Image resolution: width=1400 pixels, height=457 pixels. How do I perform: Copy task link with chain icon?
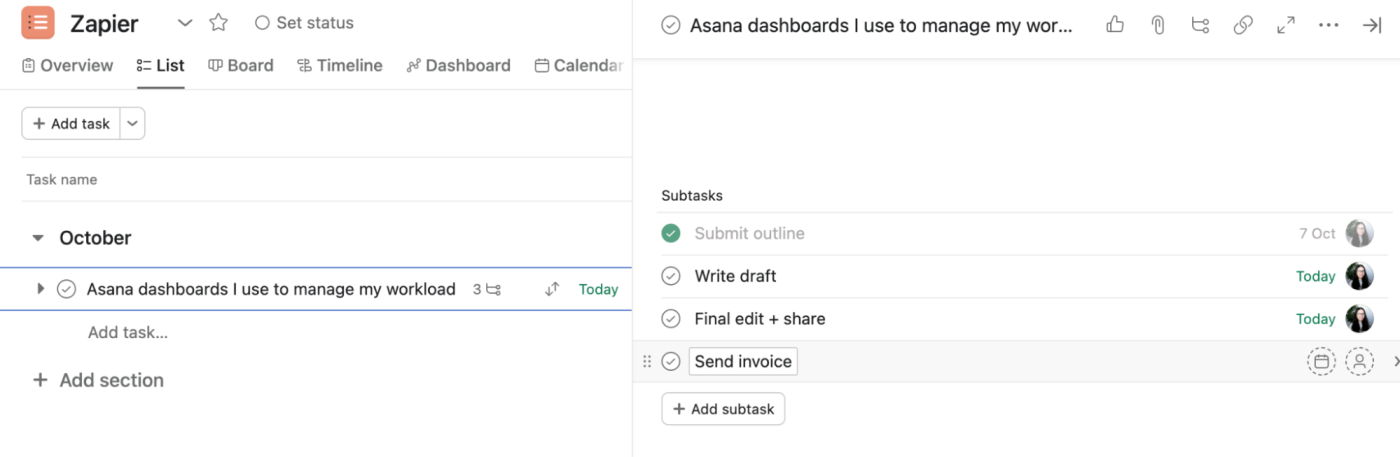coord(1243,25)
